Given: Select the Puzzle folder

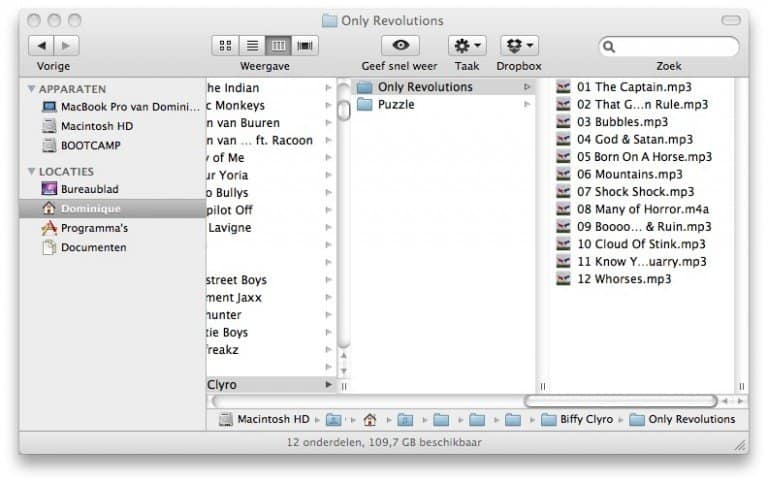Looking at the screenshot, I should point(443,104).
